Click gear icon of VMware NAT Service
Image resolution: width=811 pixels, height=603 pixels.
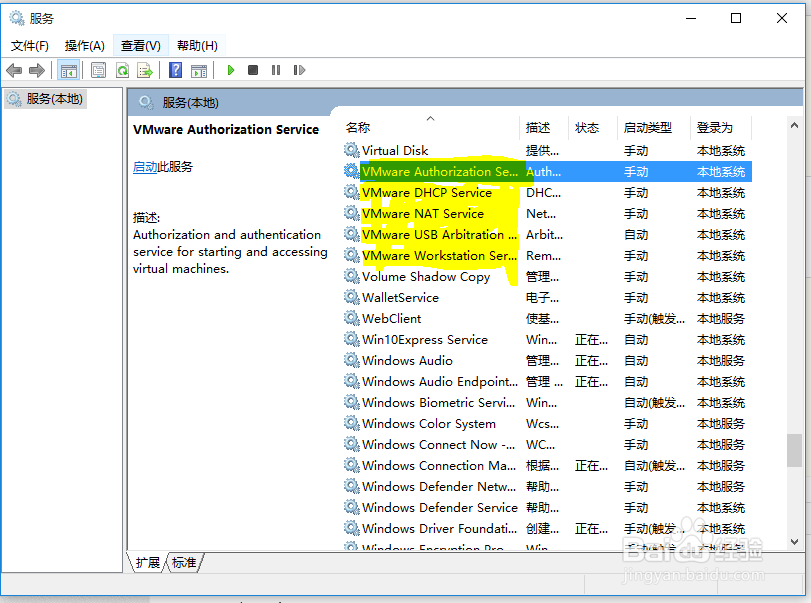352,214
